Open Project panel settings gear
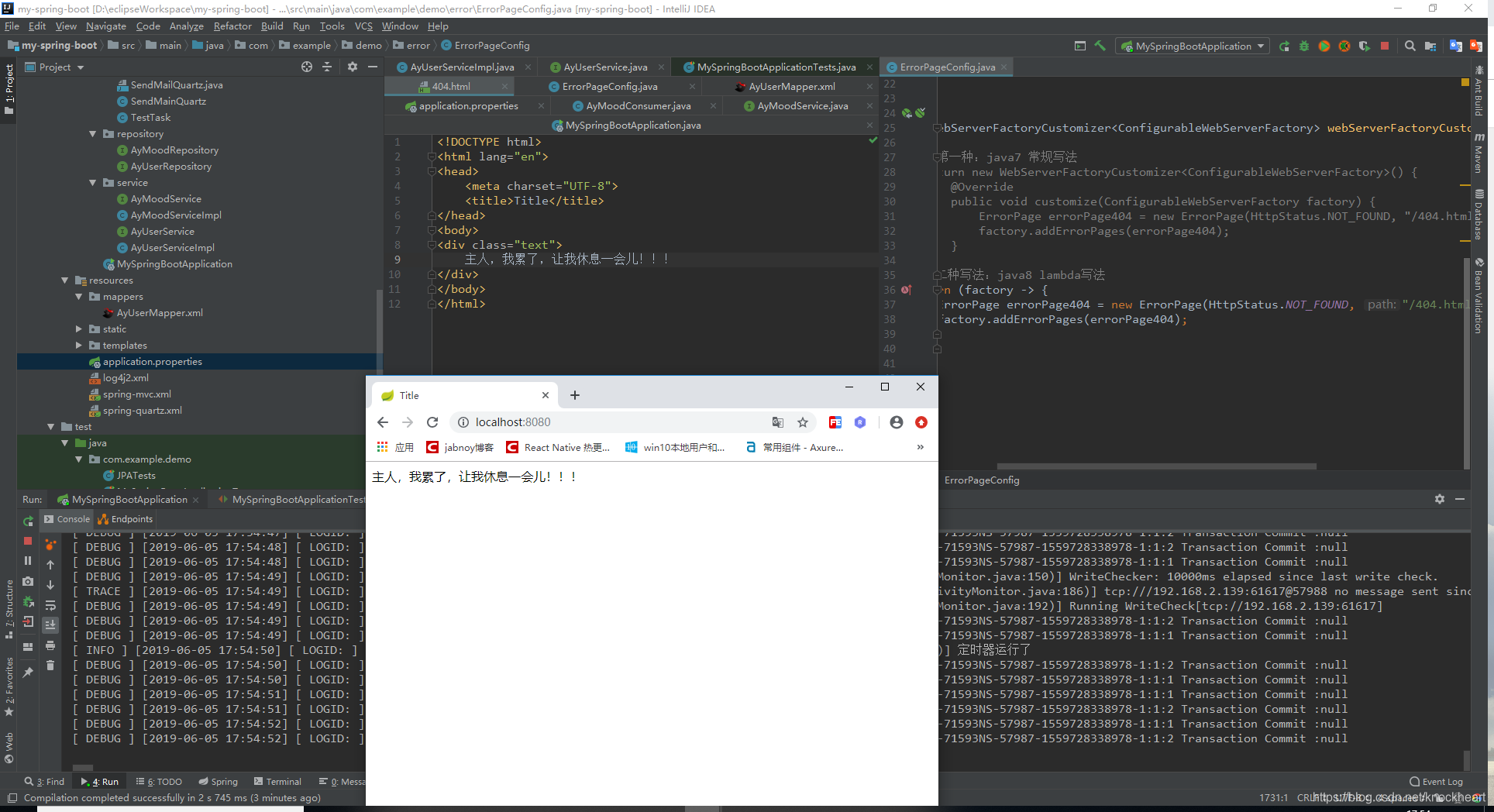 353,67
